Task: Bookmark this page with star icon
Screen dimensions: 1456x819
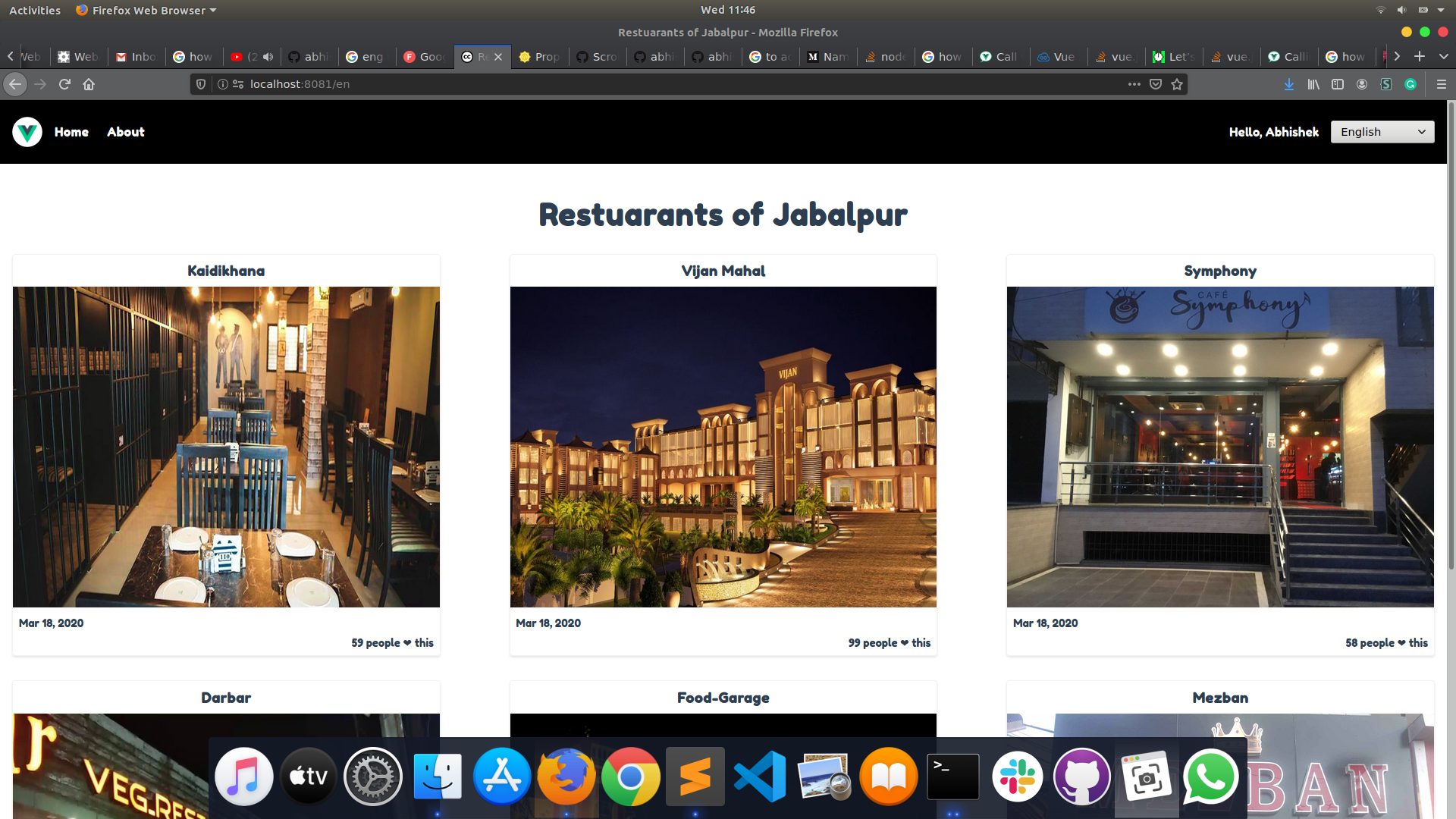Action: (1177, 84)
